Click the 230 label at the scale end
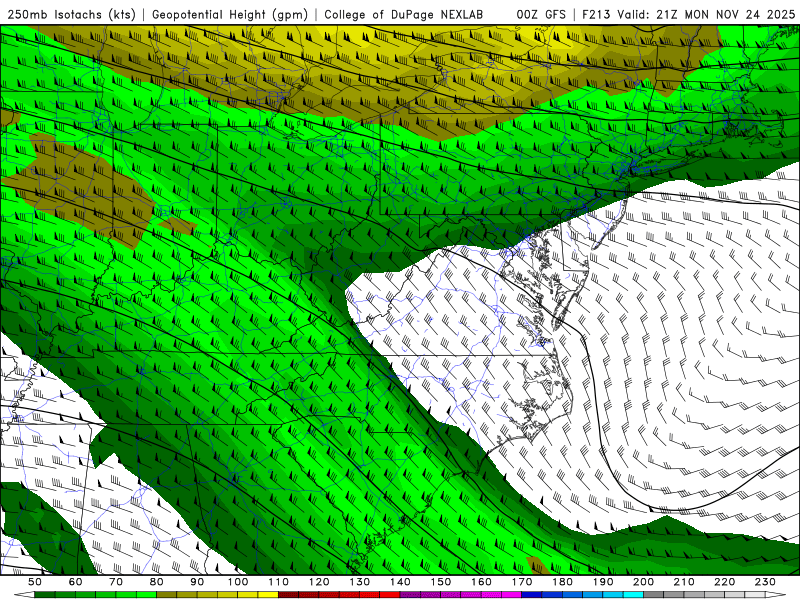The width and height of the screenshot is (800, 600). tap(766, 582)
